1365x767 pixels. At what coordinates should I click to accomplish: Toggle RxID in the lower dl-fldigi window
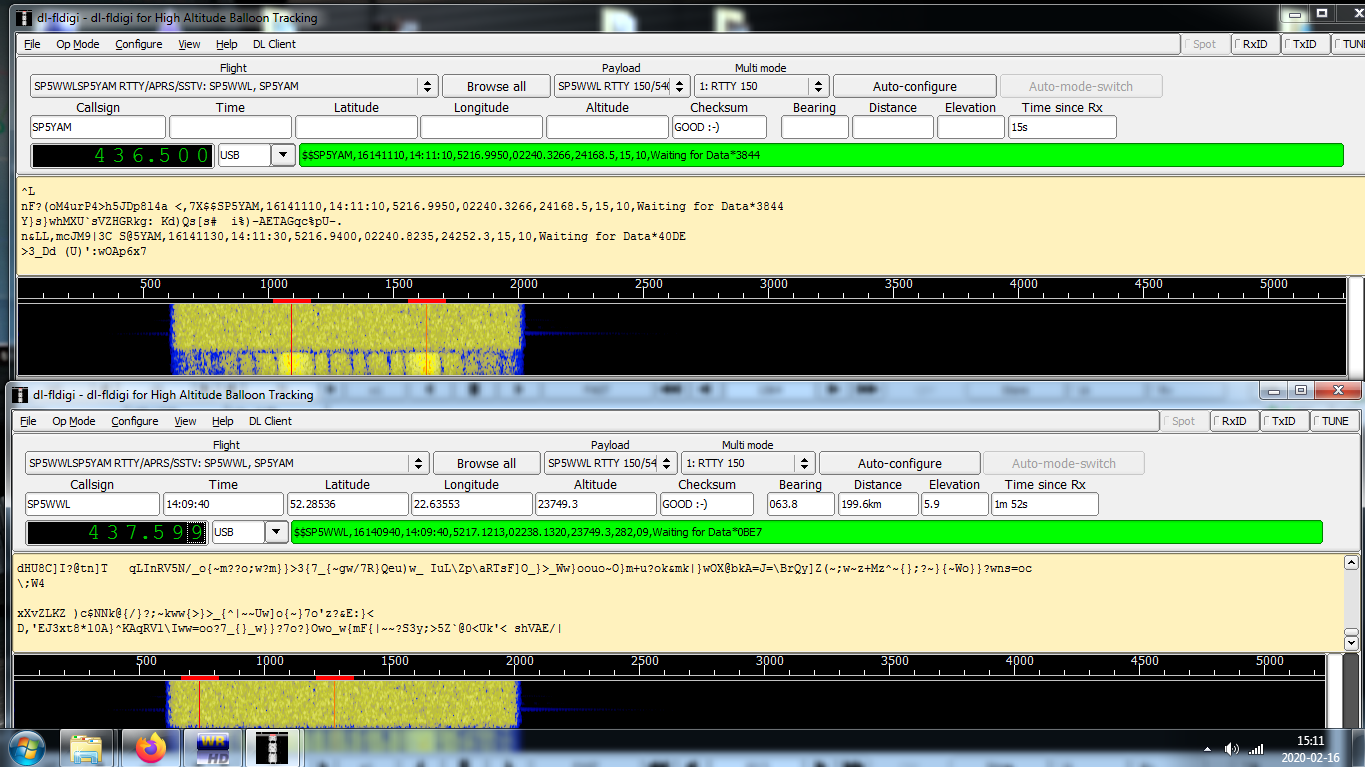1234,421
